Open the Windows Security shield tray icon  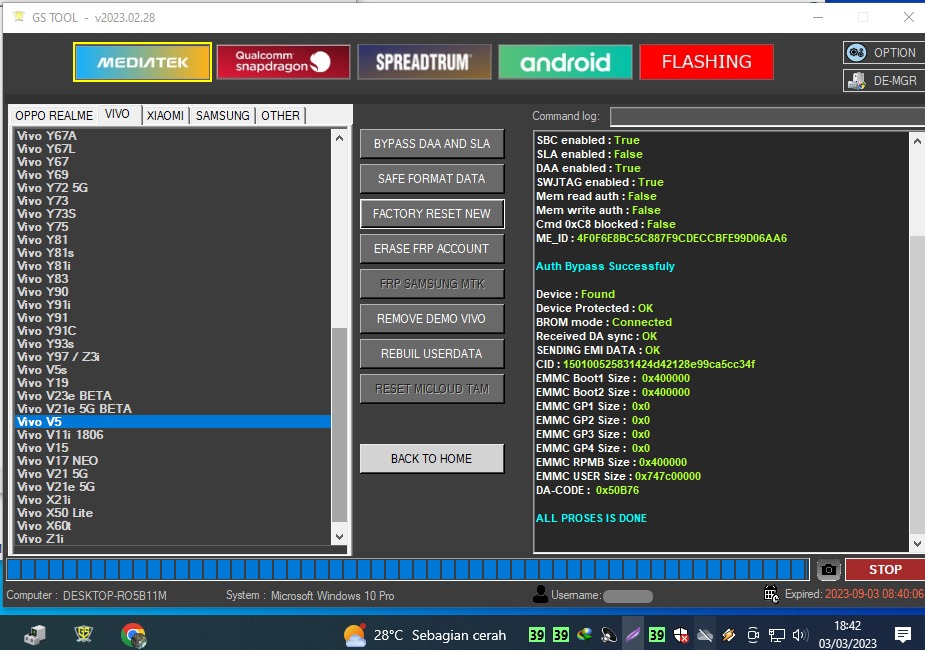[681, 635]
